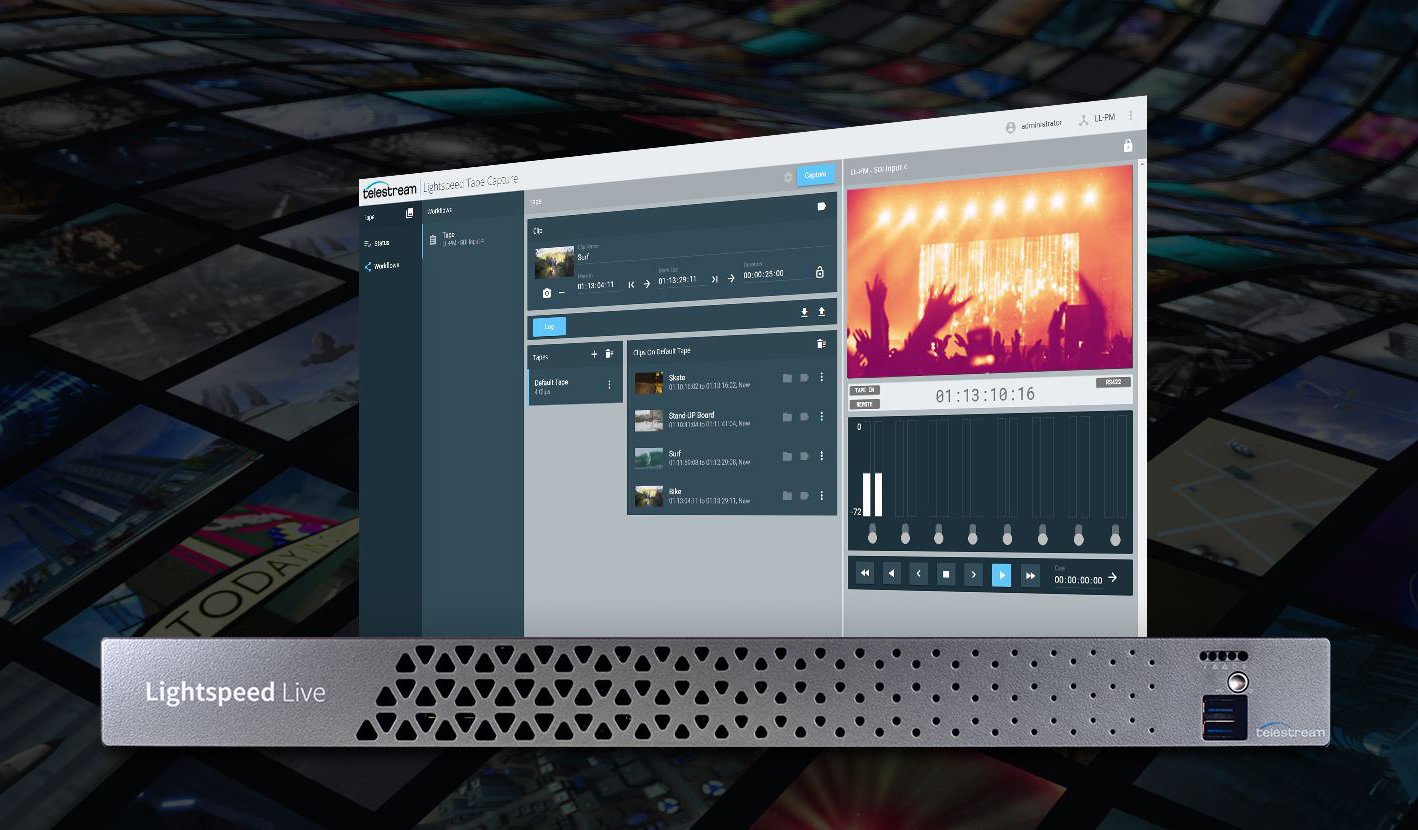
Task: Delete all clips on Default Tape
Action: click(x=821, y=344)
